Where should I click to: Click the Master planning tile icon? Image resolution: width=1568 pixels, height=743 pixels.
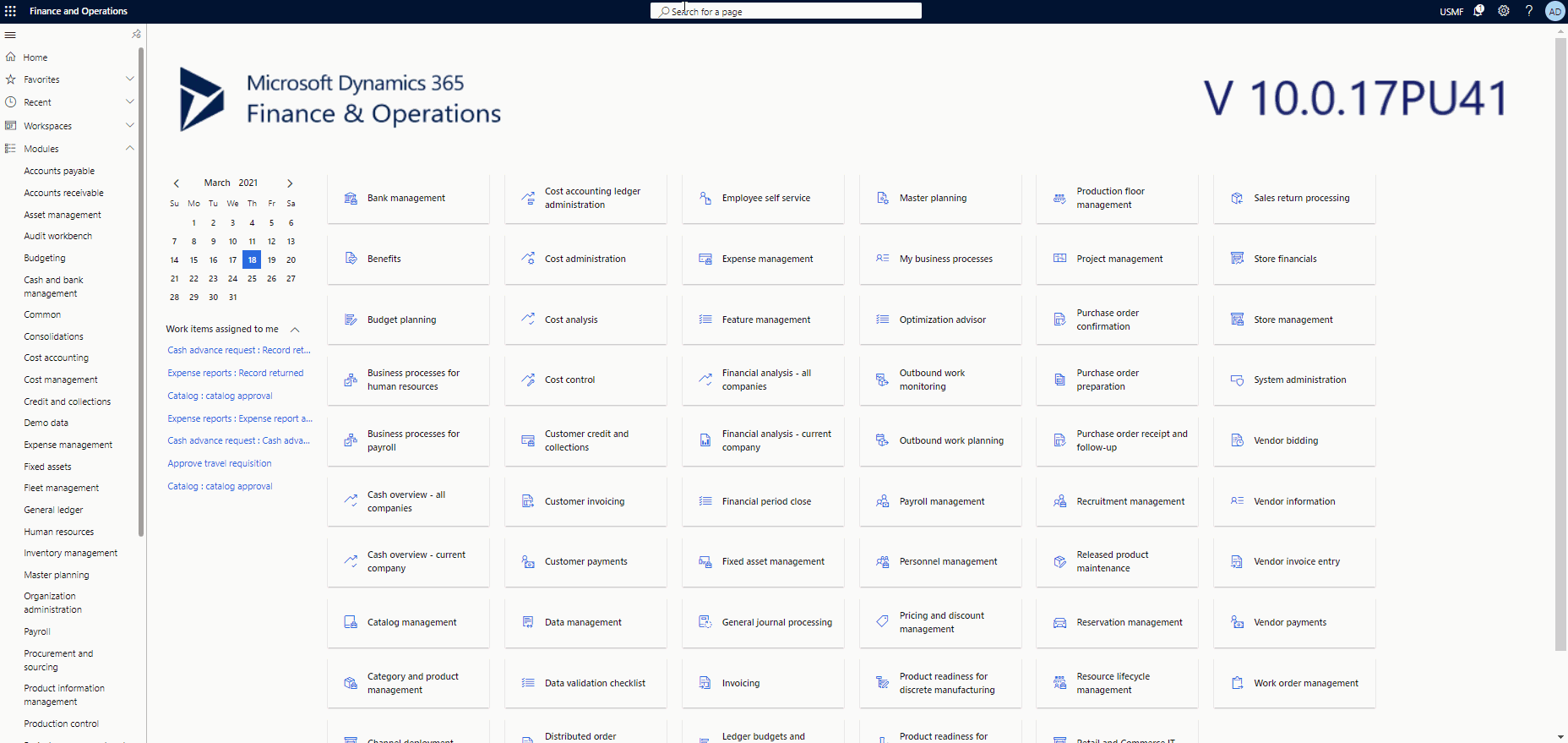(883, 198)
